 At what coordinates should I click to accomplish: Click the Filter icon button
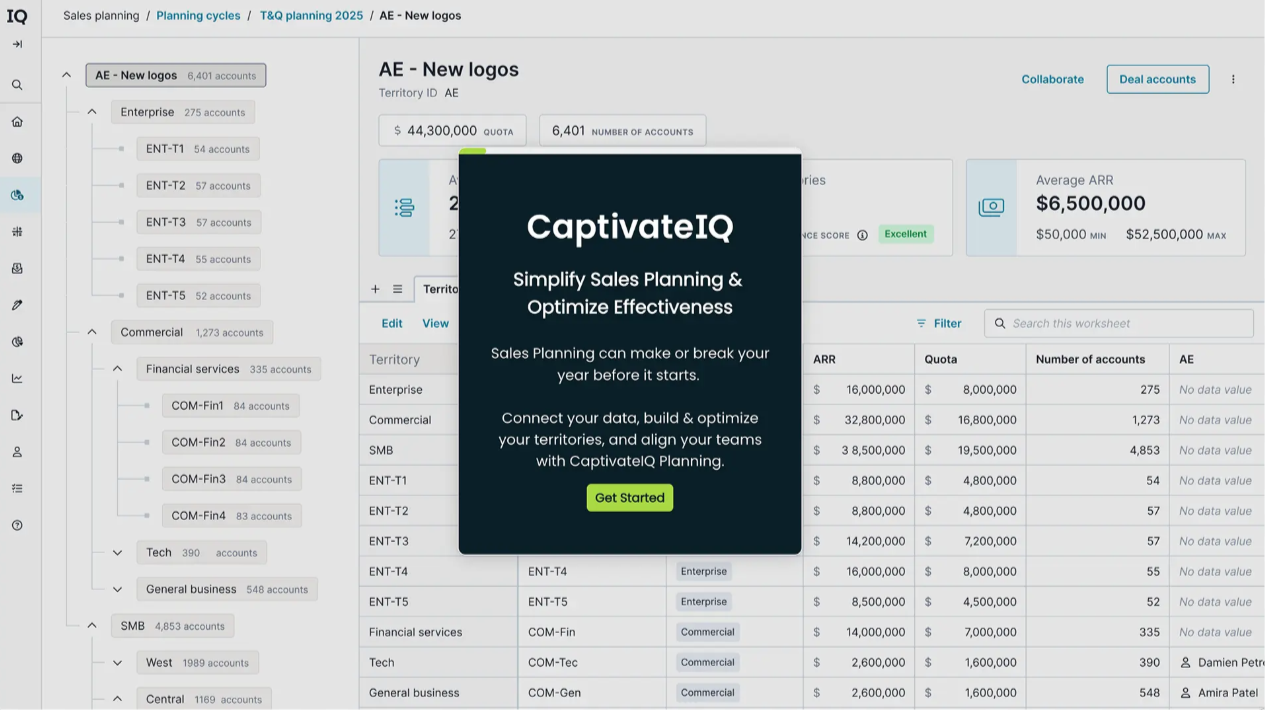939,323
